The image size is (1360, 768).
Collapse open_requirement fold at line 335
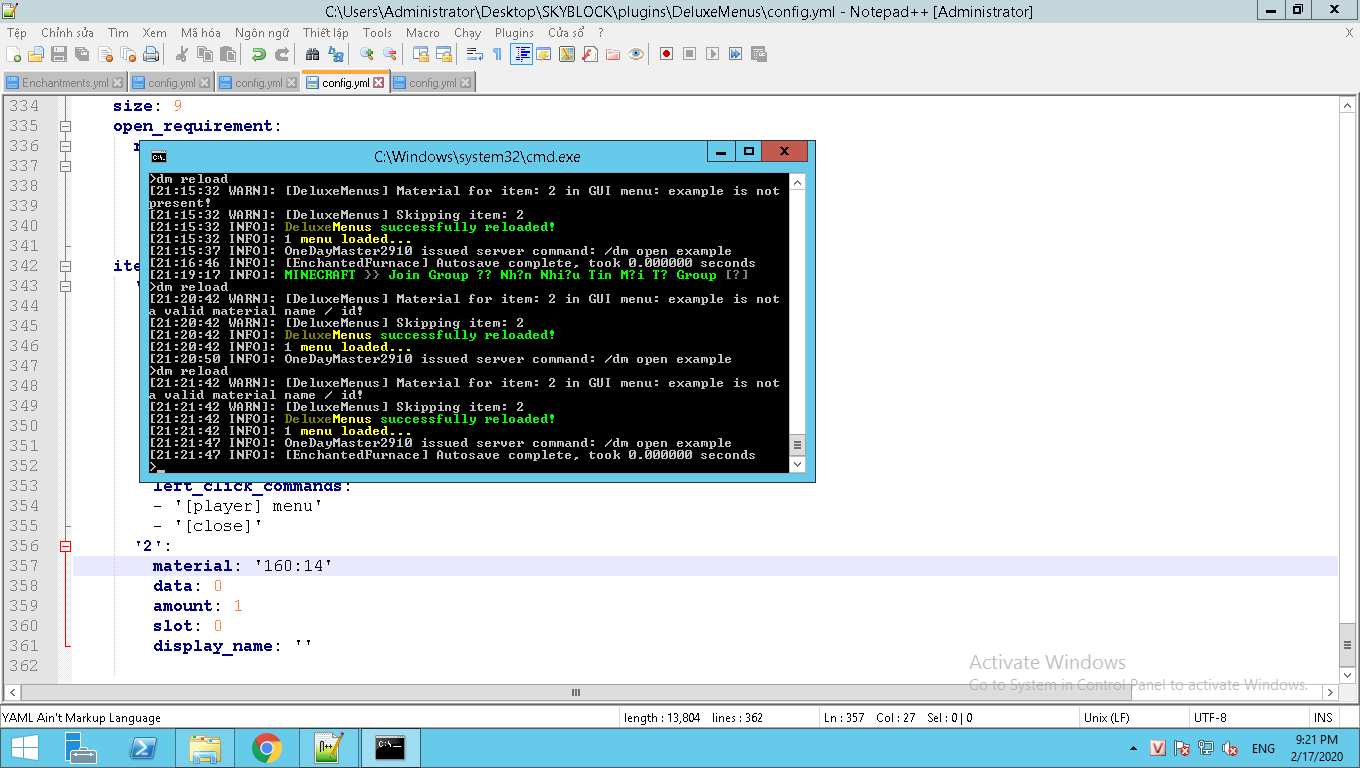click(66, 126)
